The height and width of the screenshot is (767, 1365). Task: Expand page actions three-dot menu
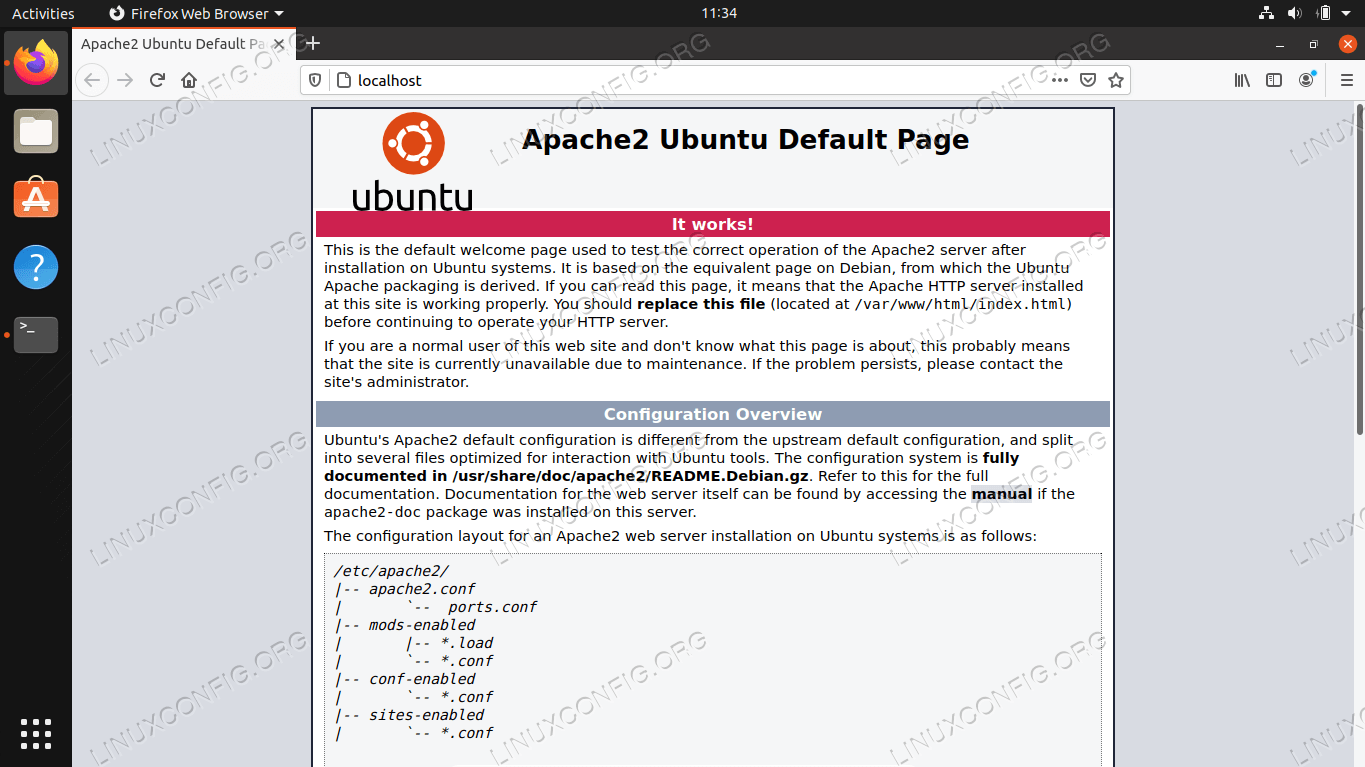1060,80
